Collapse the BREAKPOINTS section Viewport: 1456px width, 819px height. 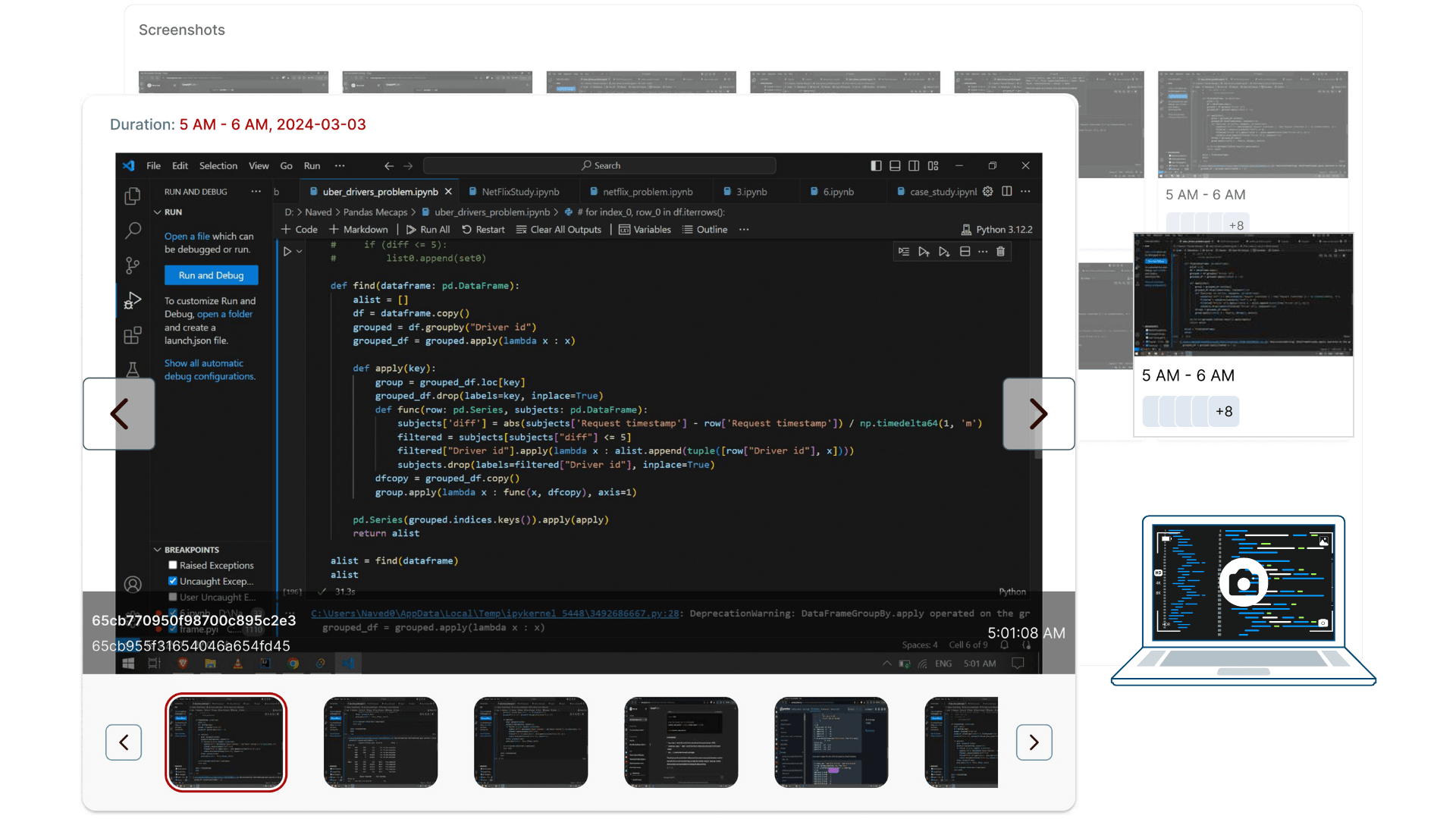(x=157, y=550)
